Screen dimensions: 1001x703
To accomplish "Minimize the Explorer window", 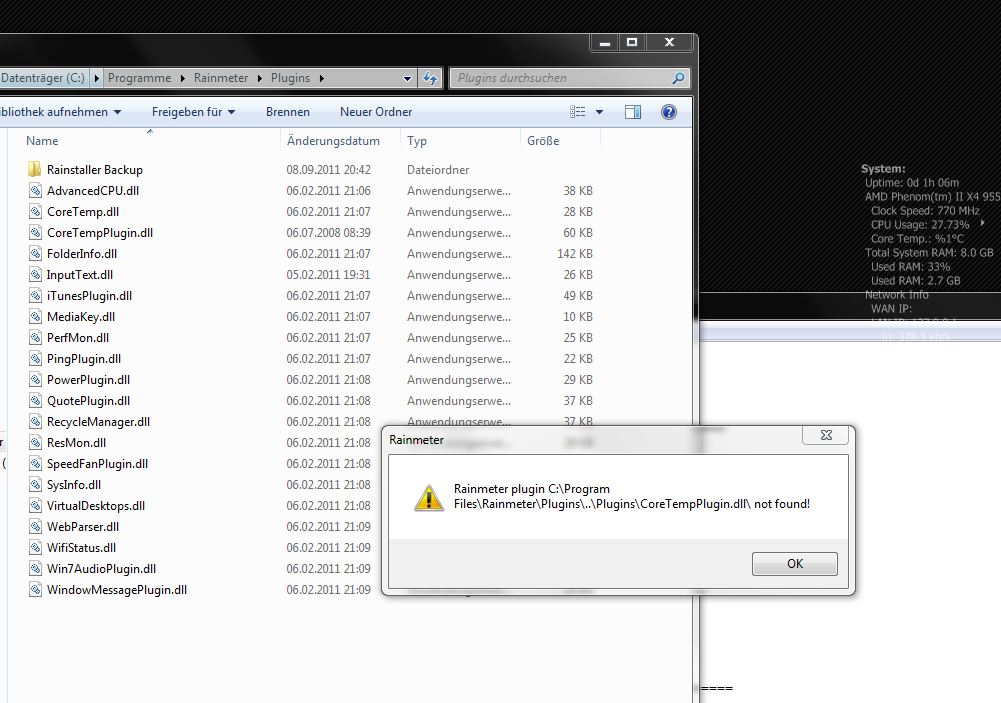I will click(x=605, y=42).
